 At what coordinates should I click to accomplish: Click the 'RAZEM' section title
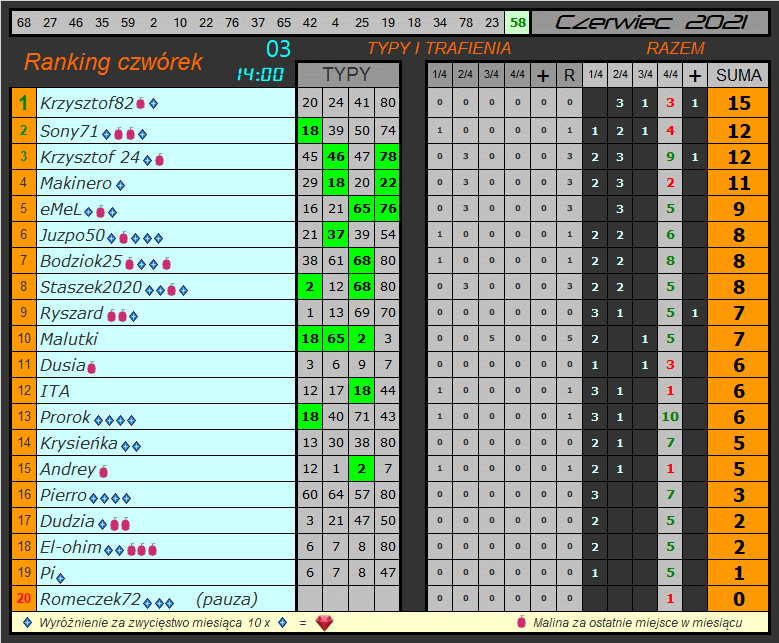point(675,48)
